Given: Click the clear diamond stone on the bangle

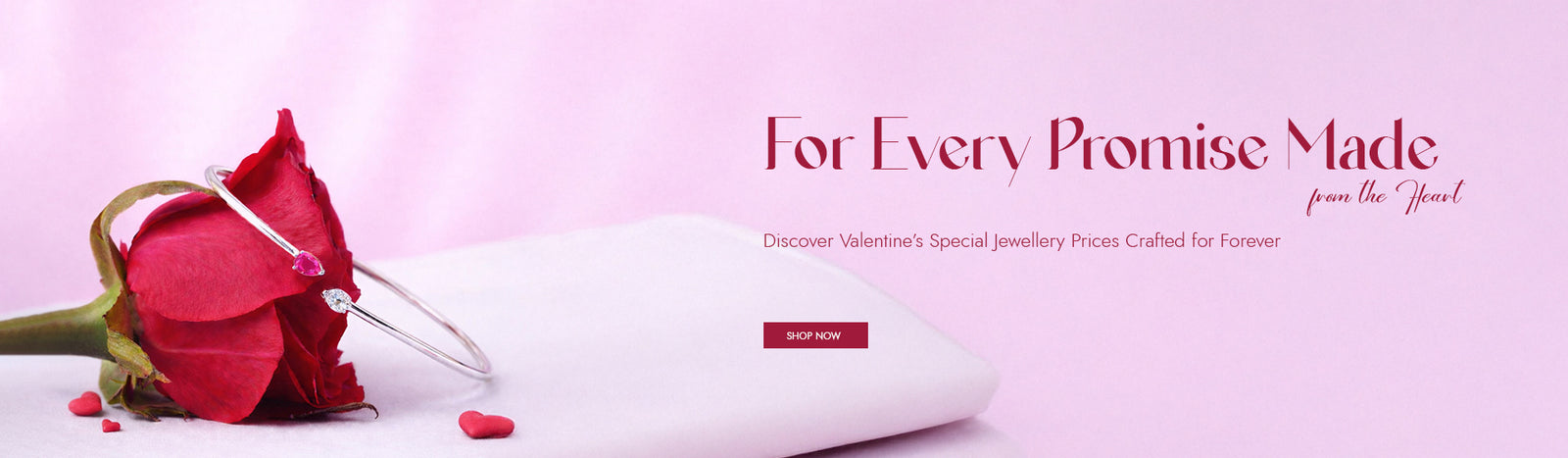Looking at the screenshot, I should point(337,300).
